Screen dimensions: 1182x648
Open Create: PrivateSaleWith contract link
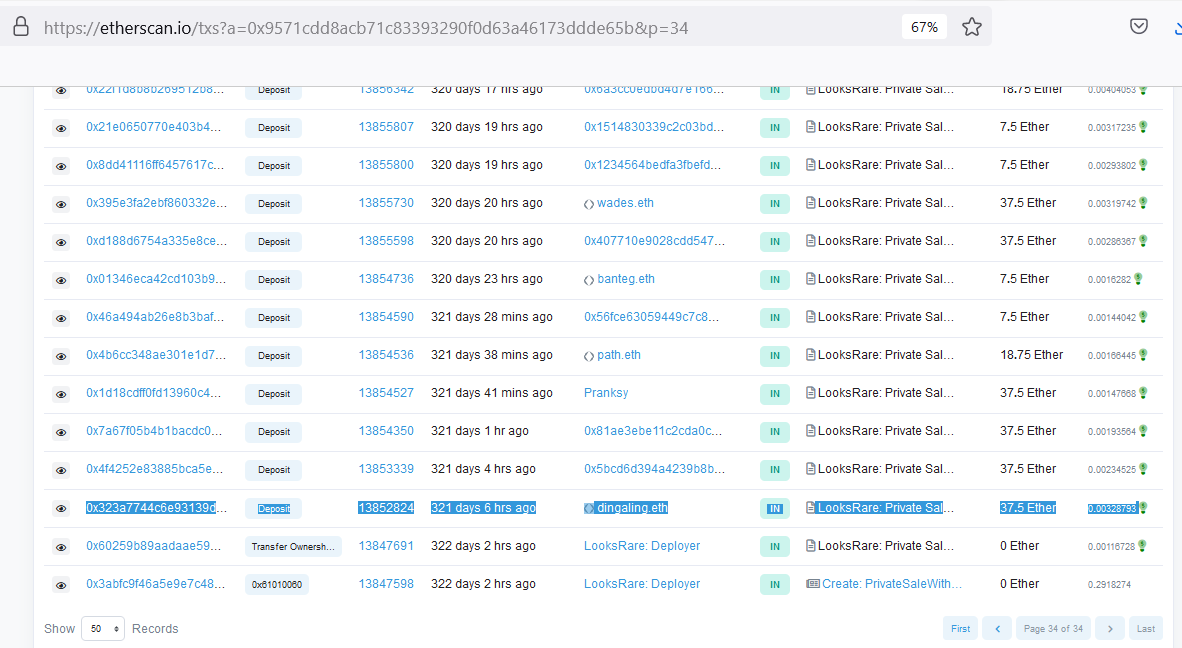(x=892, y=584)
